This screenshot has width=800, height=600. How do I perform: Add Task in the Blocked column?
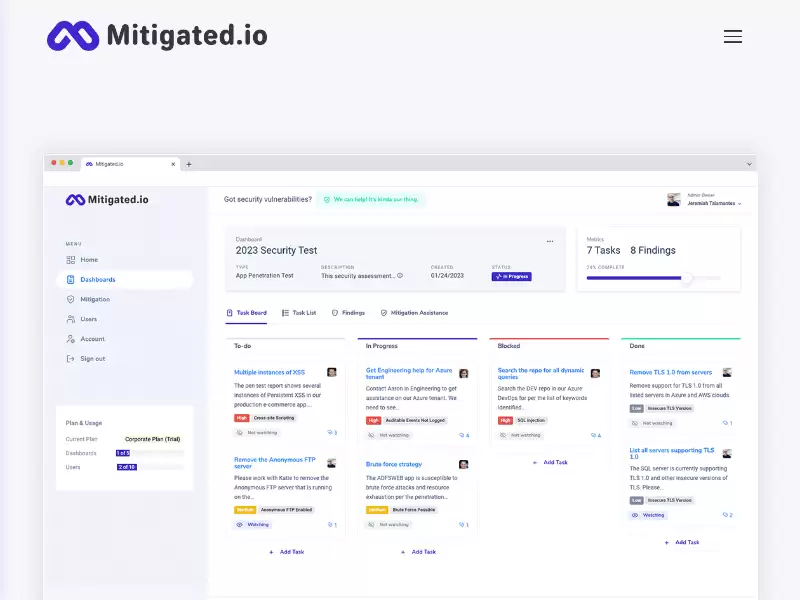coord(550,462)
